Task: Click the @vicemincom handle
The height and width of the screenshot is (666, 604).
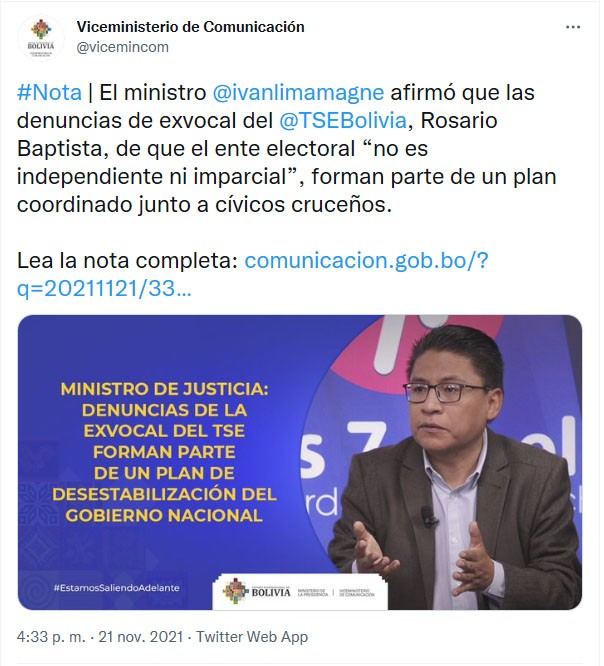Action: 122,47
